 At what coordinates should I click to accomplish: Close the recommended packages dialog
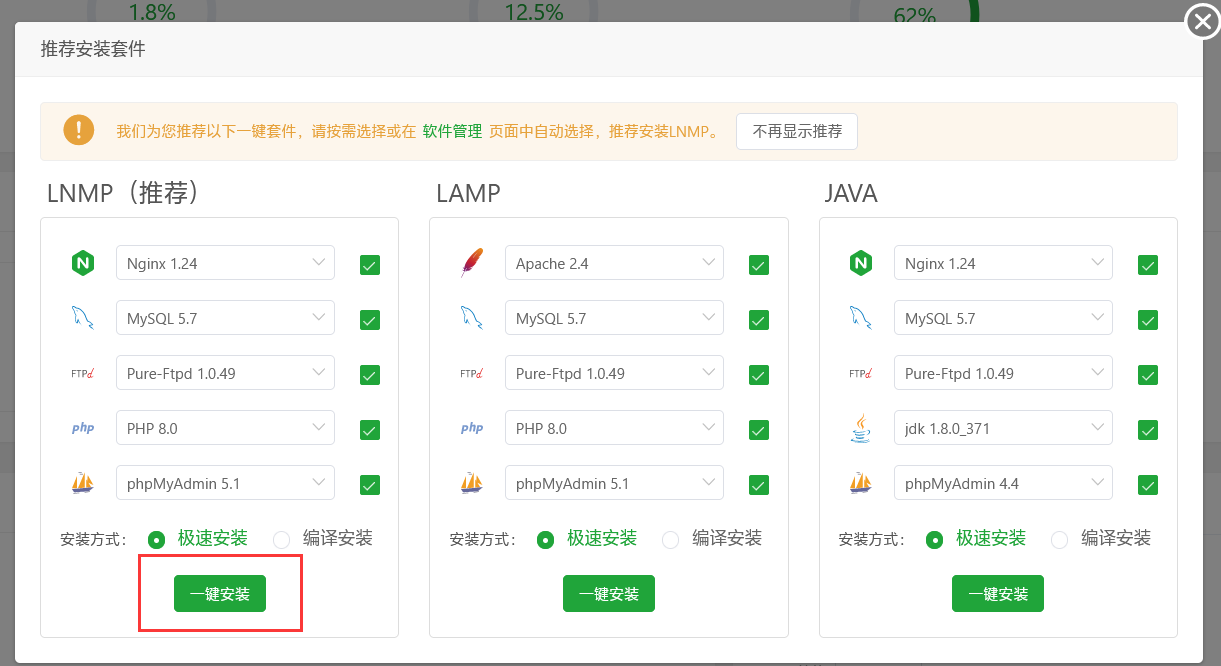[1201, 21]
